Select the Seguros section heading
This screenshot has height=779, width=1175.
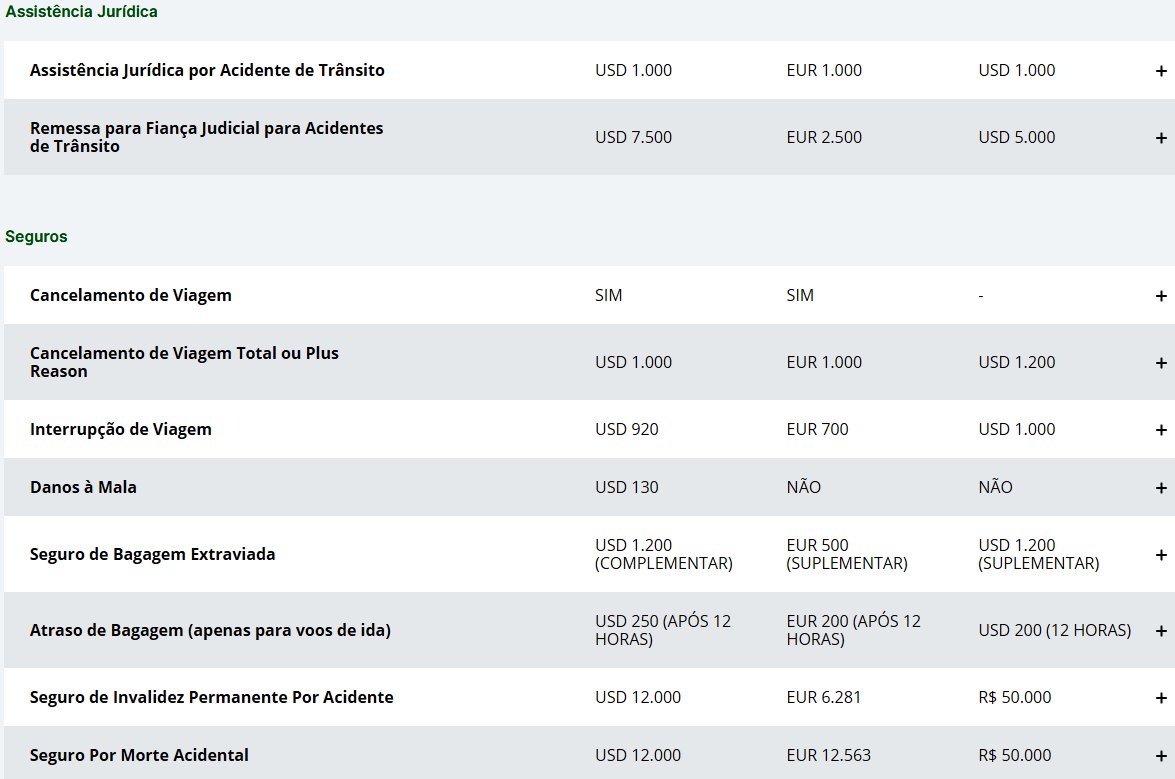coord(36,237)
